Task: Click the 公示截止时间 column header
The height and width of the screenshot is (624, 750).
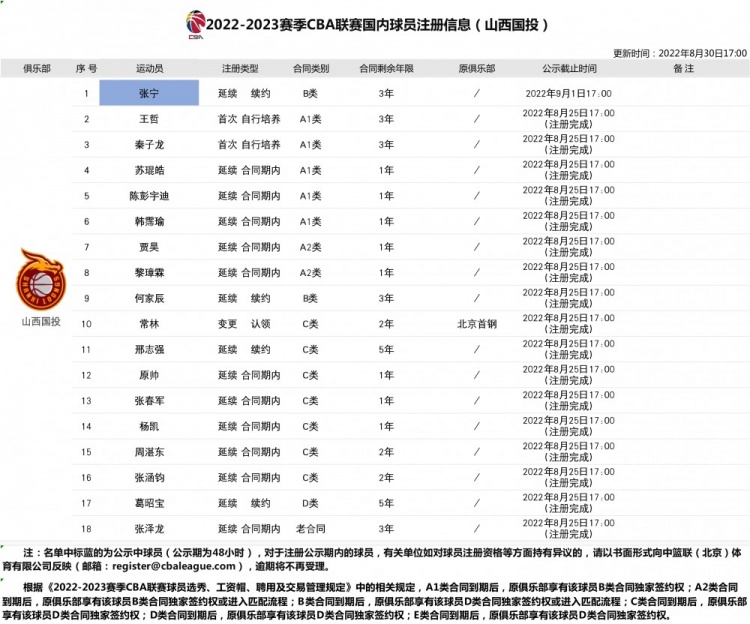Action: [x=569, y=68]
